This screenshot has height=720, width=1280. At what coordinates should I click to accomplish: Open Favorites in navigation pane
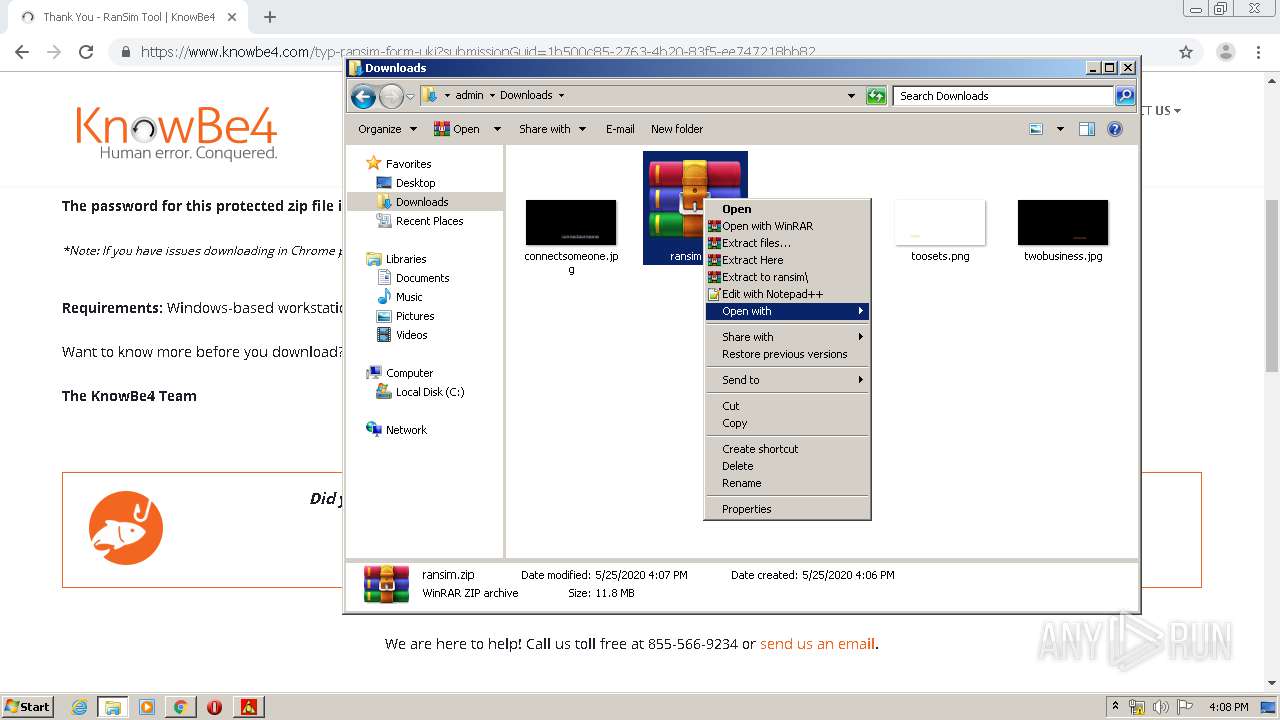click(x=408, y=164)
